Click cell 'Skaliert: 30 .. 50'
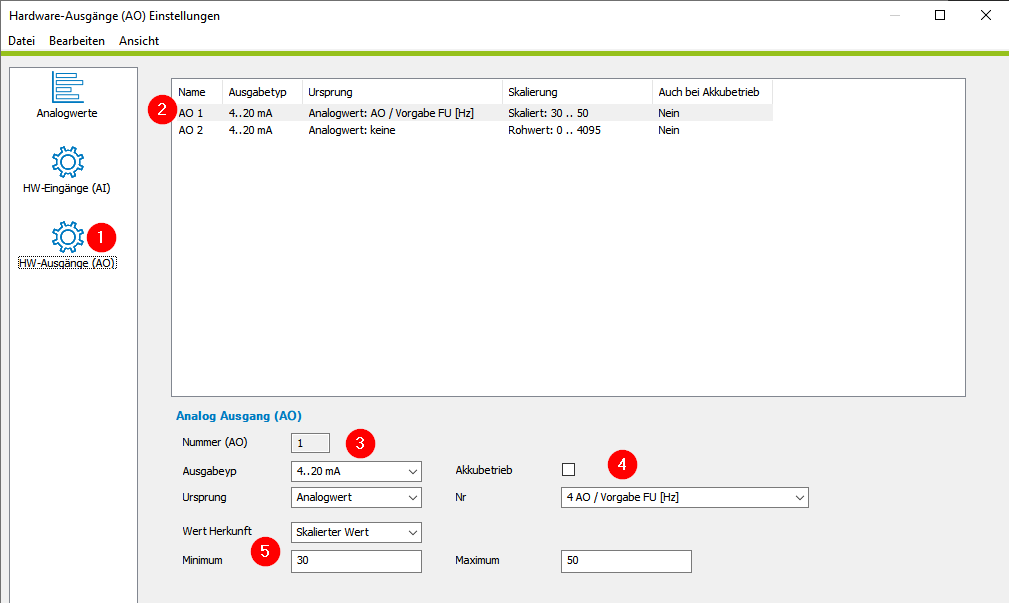This screenshot has width=1009, height=603. pyautogui.click(x=548, y=113)
